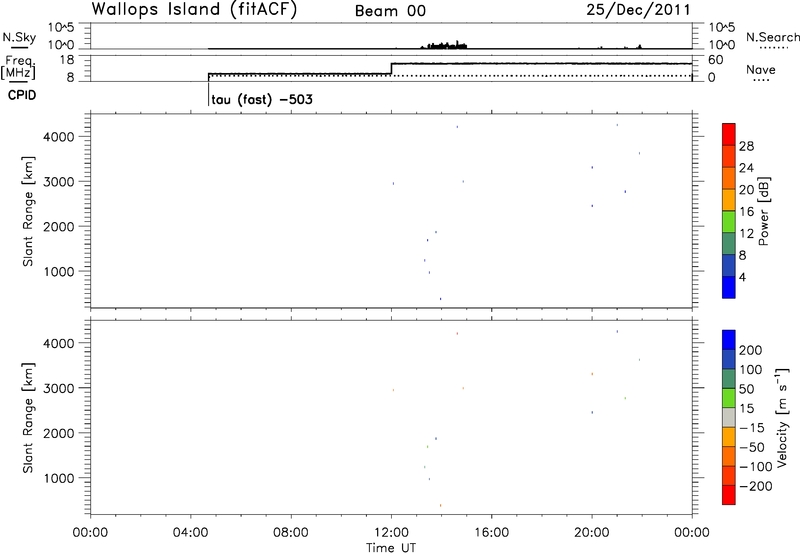Image resolution: width=800 pixels, height=554 pixels.
Task: Pick the bright blue Power color below 4
Action: pyautogui.click(x=729, y=287)
